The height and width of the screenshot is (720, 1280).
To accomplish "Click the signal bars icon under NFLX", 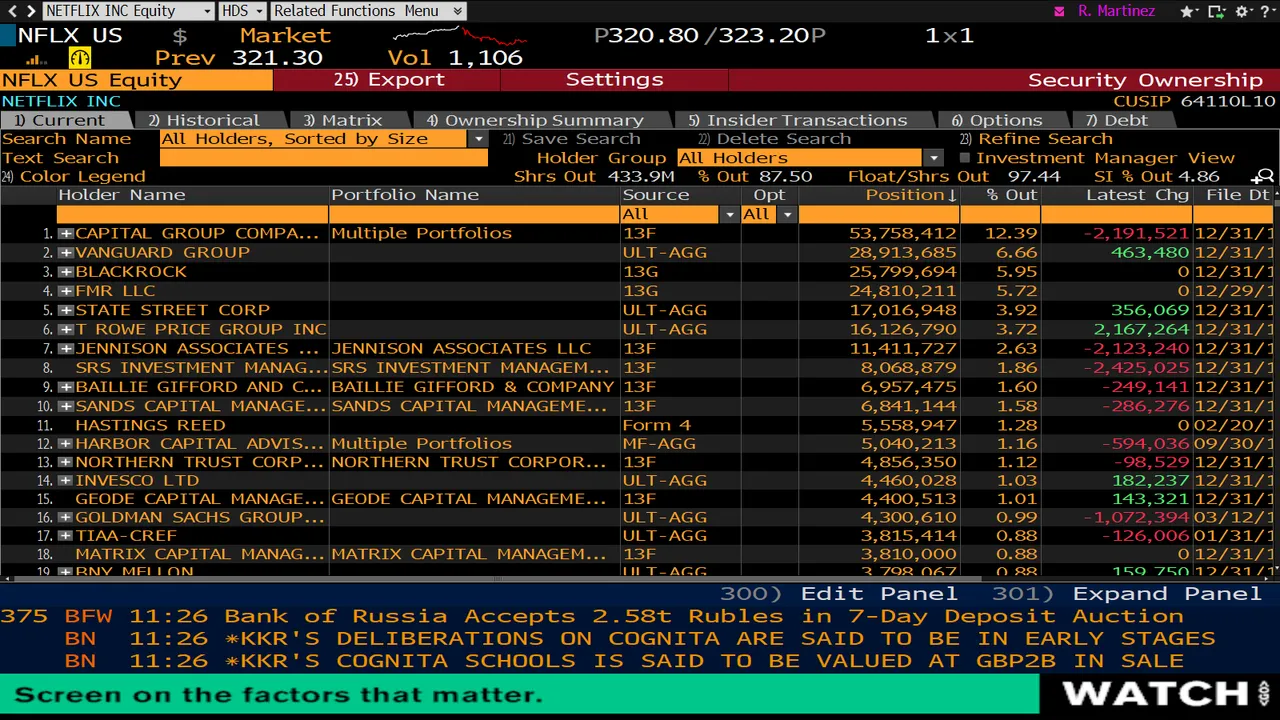I will (x=36, y=59).
